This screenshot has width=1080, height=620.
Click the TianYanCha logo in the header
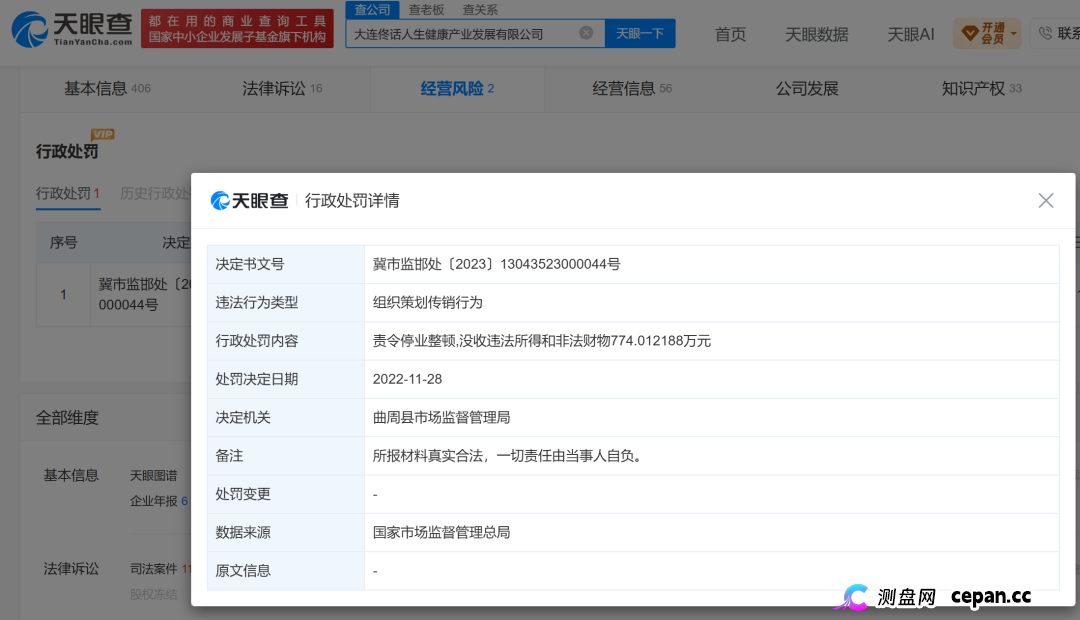(x=72, y=29)
